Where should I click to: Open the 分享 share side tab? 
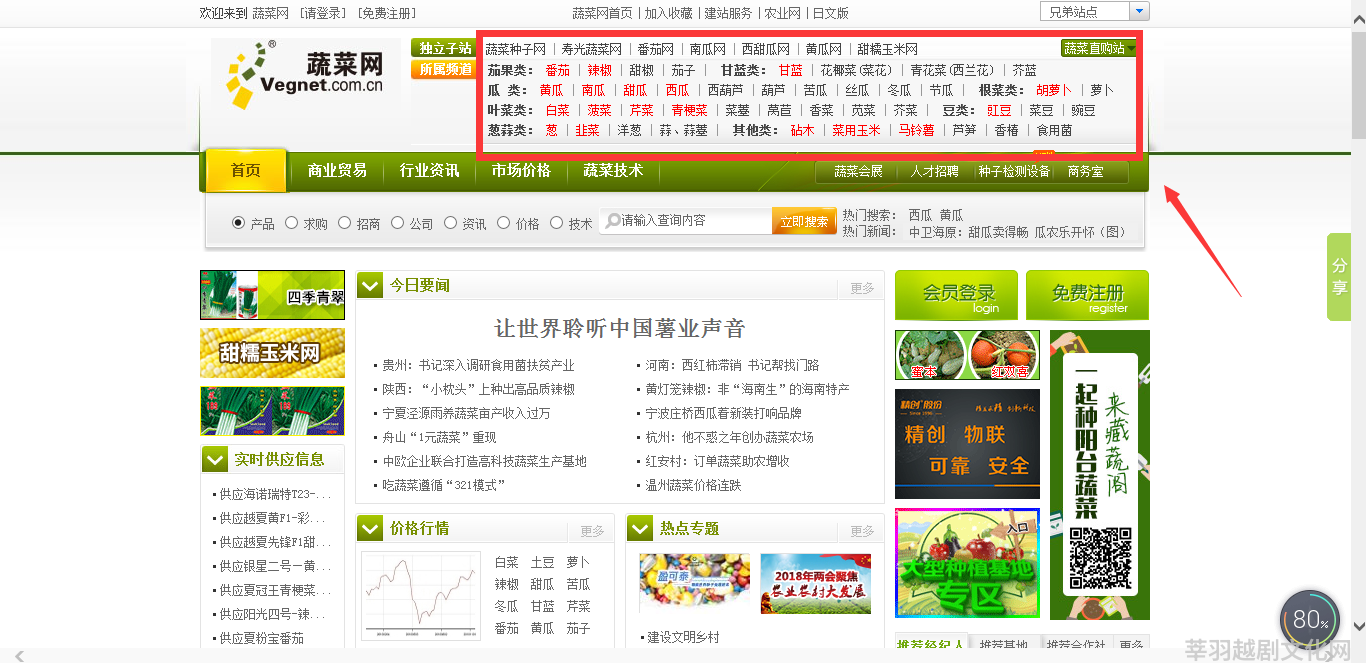(x=1339, y=277)
